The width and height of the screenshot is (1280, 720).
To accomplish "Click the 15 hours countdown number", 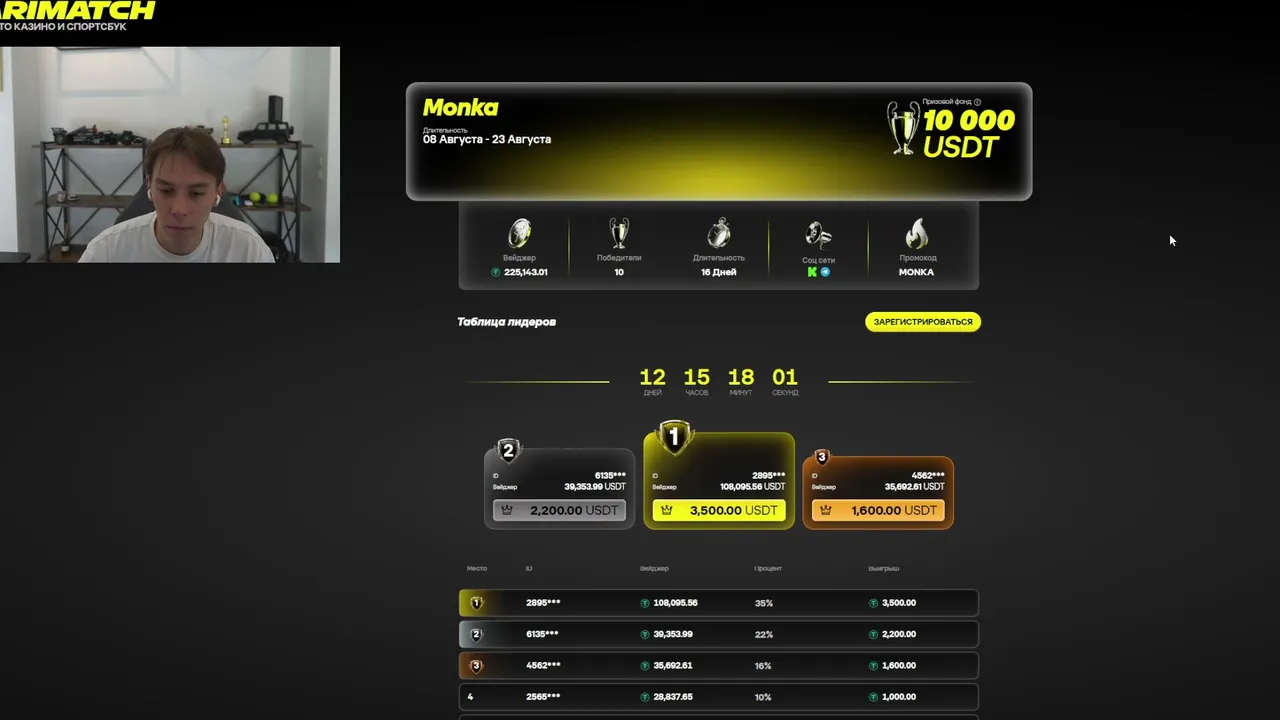I will [x=697, y=377].
